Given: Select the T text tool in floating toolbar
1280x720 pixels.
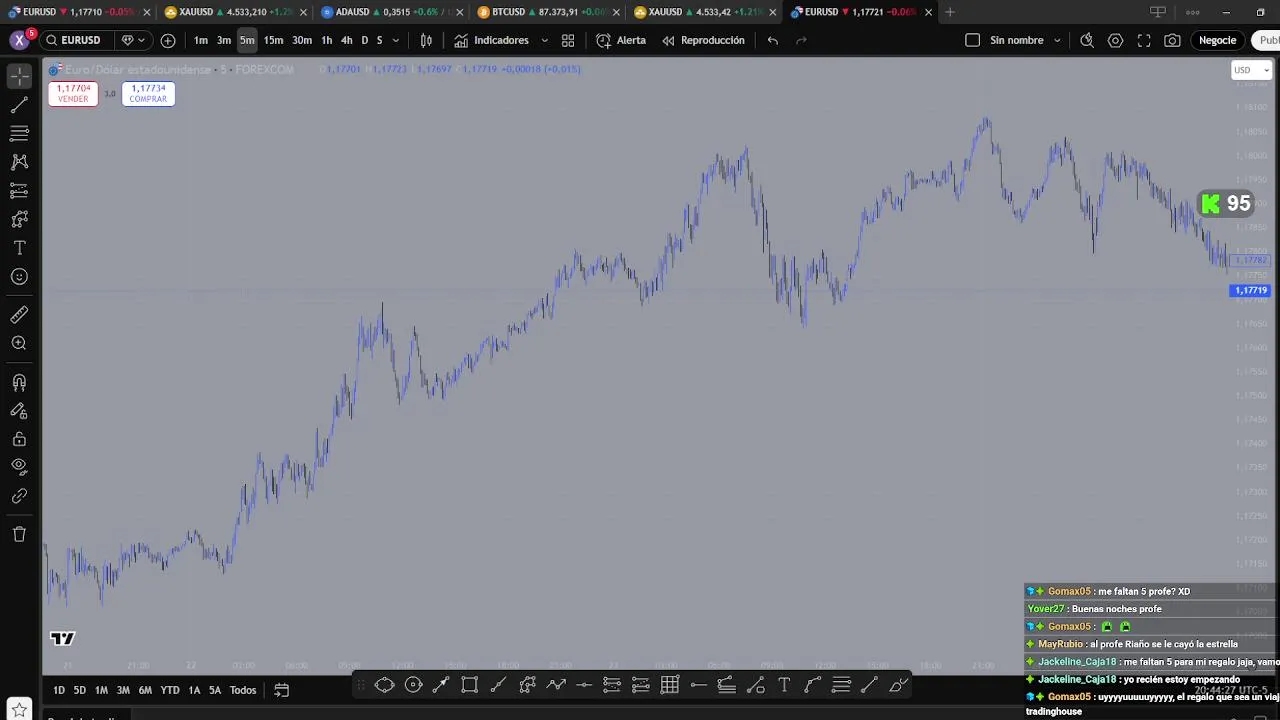Looking at the screenshot, I should coord(784,685).
